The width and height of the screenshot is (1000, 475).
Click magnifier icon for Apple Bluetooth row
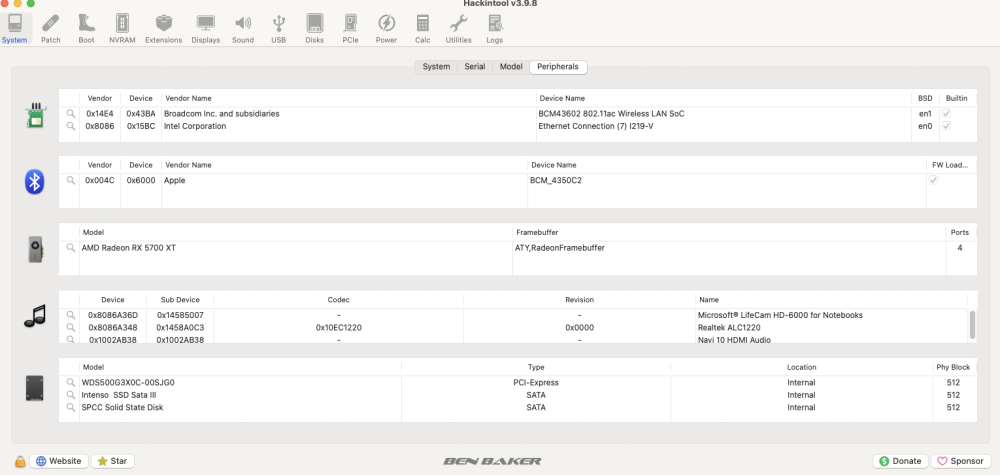click(x=71, y=180)
